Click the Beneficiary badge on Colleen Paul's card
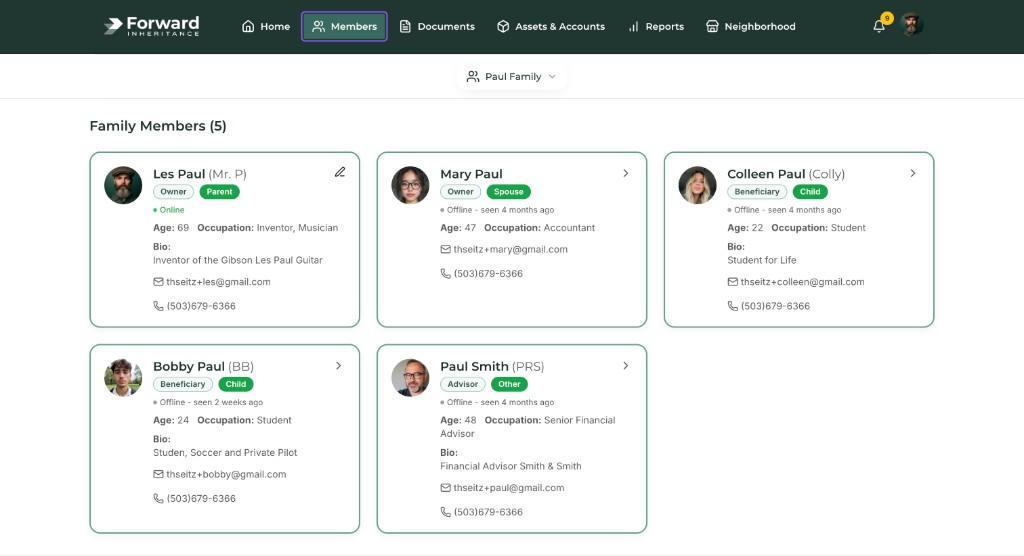 click(757, 192)
